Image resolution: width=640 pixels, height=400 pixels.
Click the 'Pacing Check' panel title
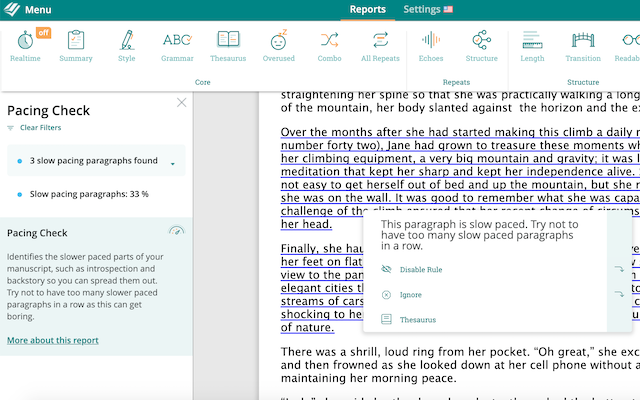tap(49, 111)
